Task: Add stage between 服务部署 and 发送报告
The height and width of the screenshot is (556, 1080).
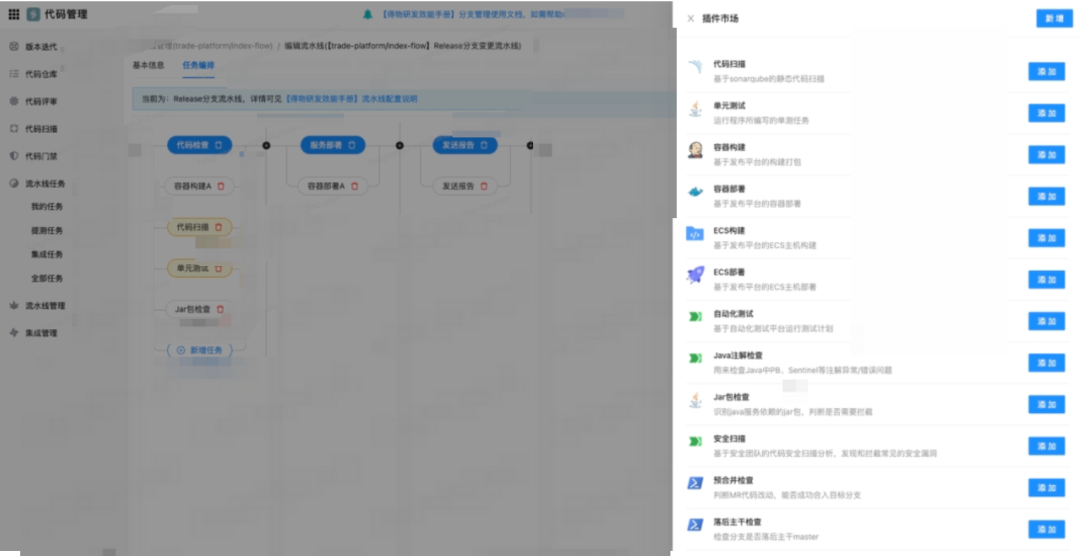Action: [399, 145]
